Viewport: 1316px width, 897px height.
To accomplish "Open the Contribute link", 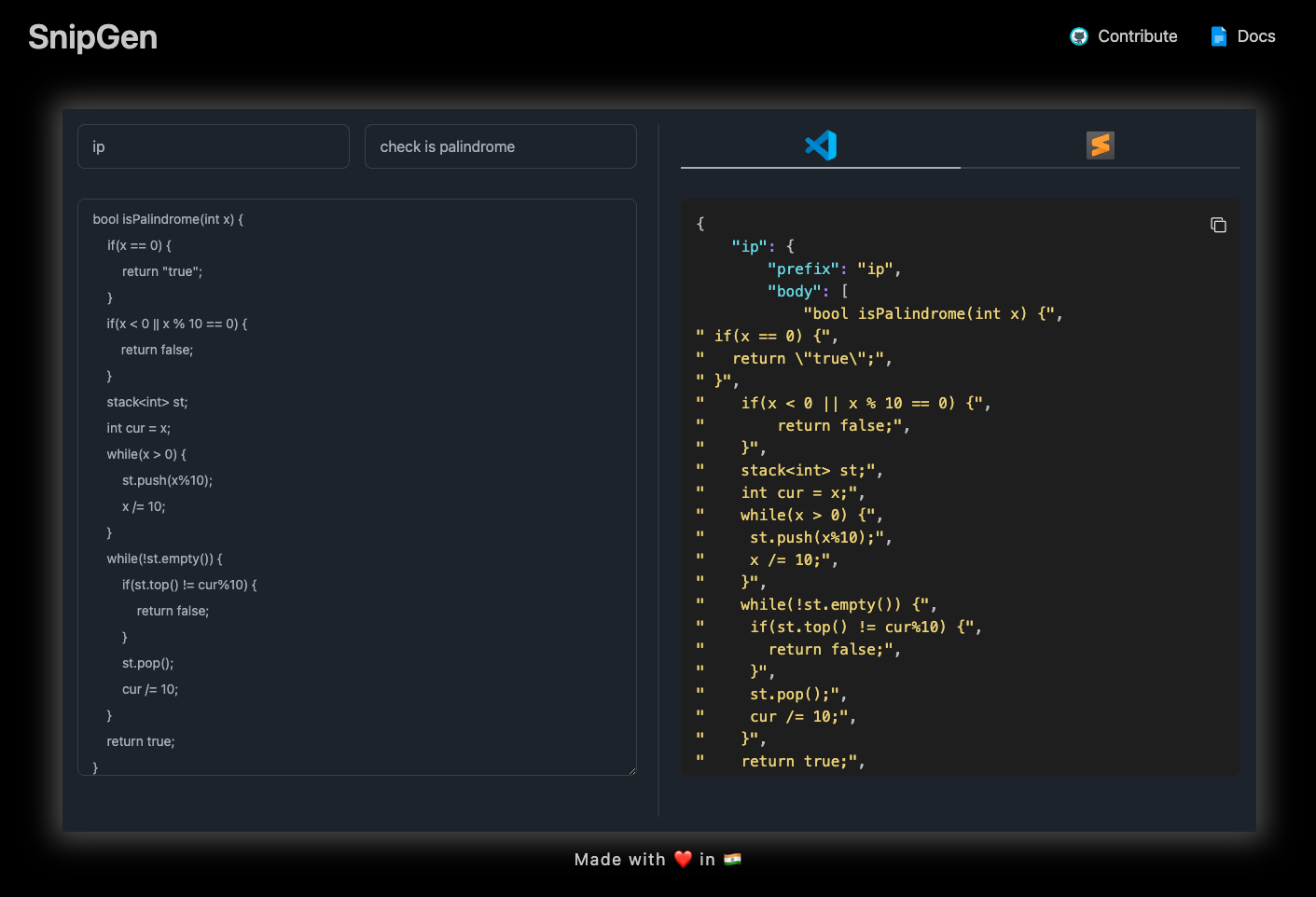I will [x=1124, y=36].
